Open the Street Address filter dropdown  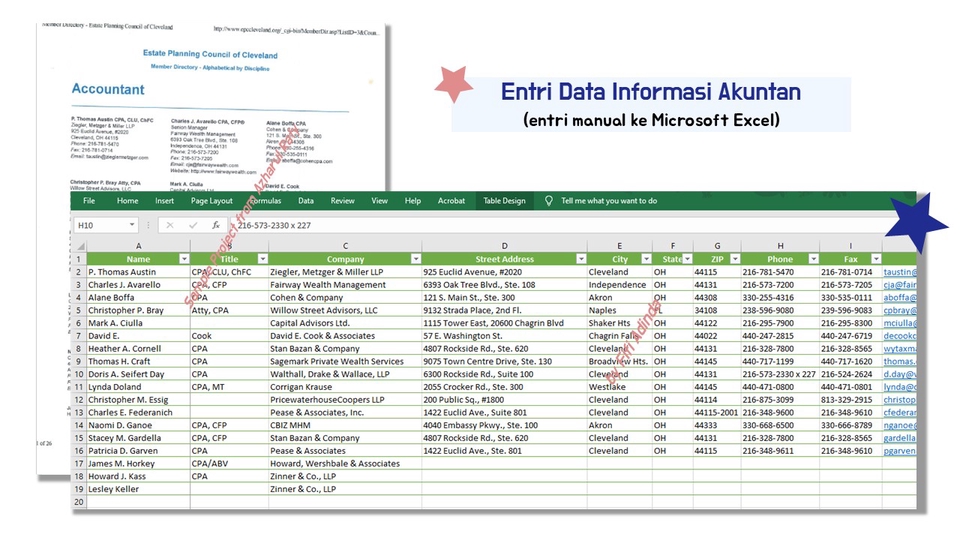pos(581,259)
